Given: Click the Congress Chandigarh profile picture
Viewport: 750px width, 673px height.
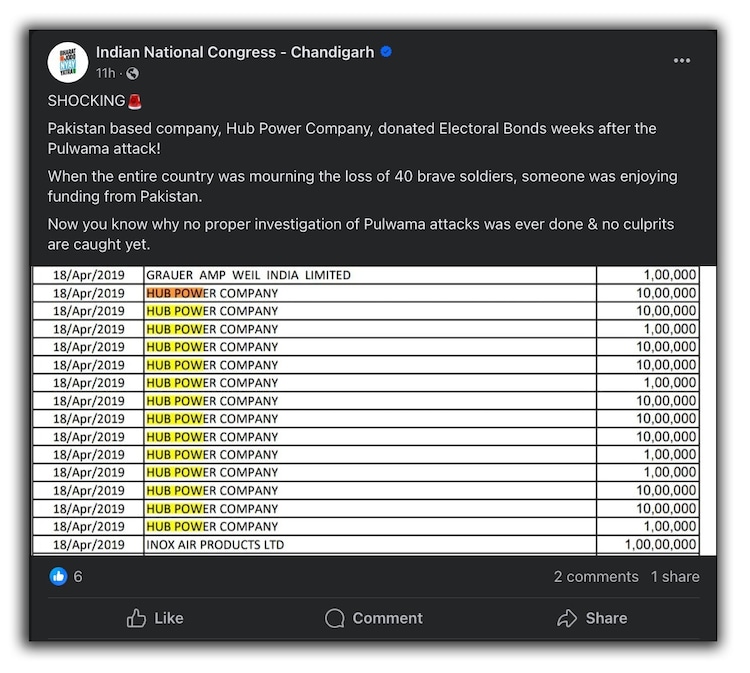Looking at the screenshot, I should click(68, 62).
